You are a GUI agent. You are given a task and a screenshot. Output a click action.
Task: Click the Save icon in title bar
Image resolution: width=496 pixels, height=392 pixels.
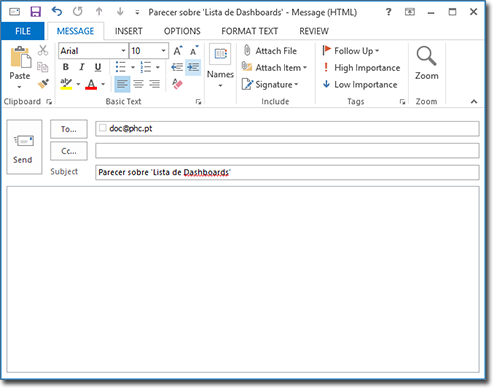35,12
